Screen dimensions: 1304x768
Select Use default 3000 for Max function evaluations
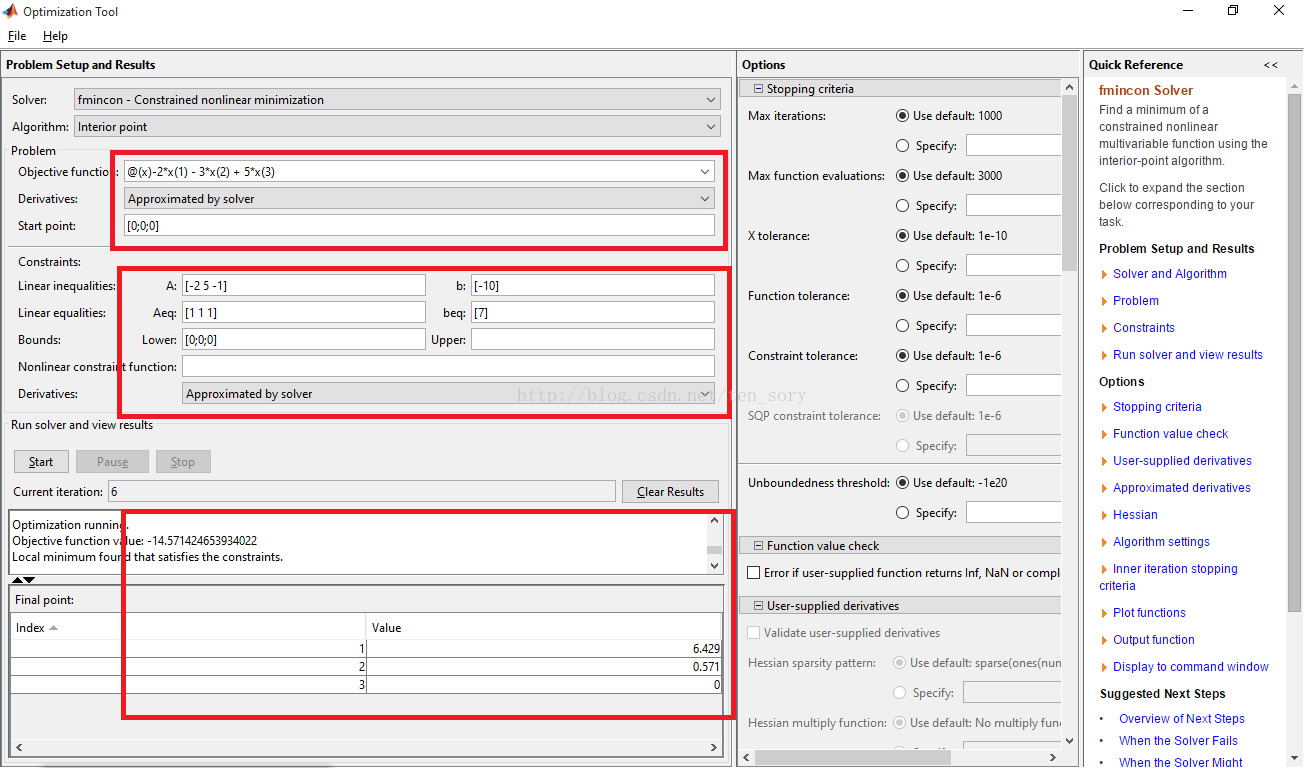tap(903, 176)
